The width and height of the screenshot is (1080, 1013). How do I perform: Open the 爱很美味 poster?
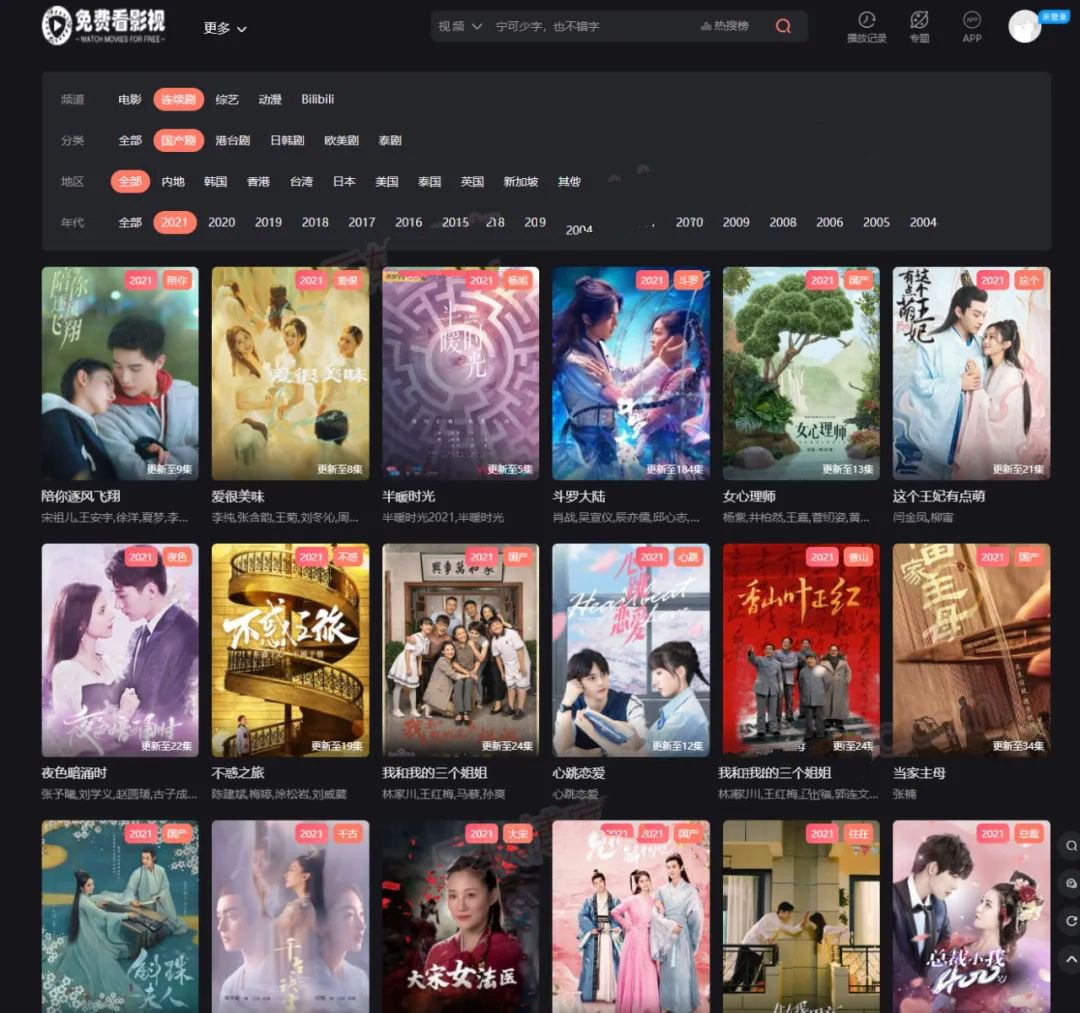coord(290,373)
